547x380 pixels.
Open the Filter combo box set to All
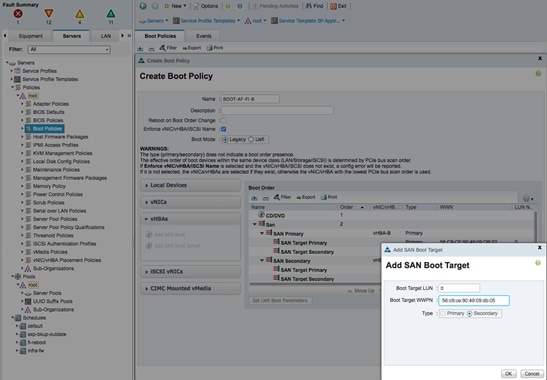(69, 49)
